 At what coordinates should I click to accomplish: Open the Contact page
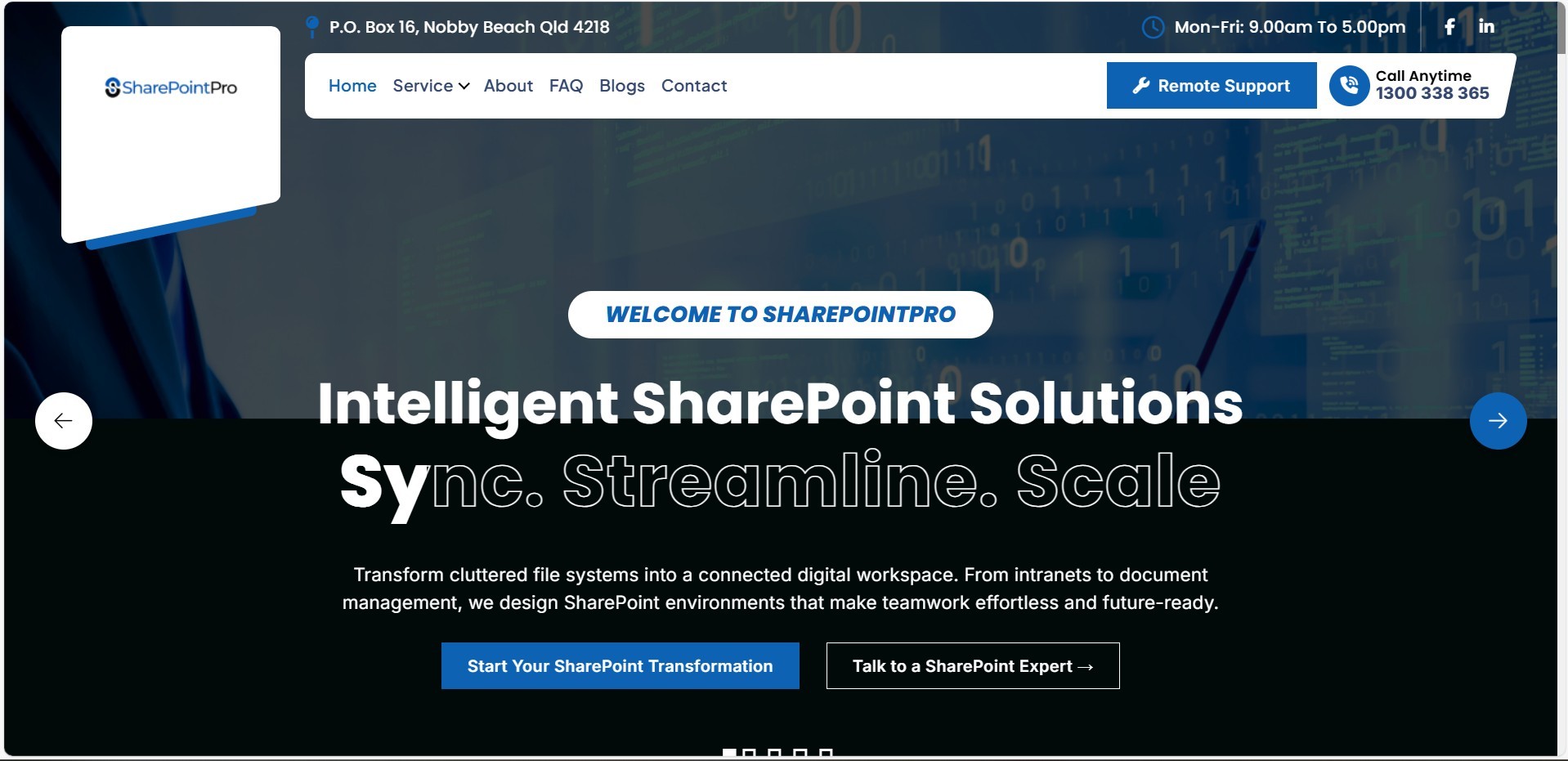[694, 86]
